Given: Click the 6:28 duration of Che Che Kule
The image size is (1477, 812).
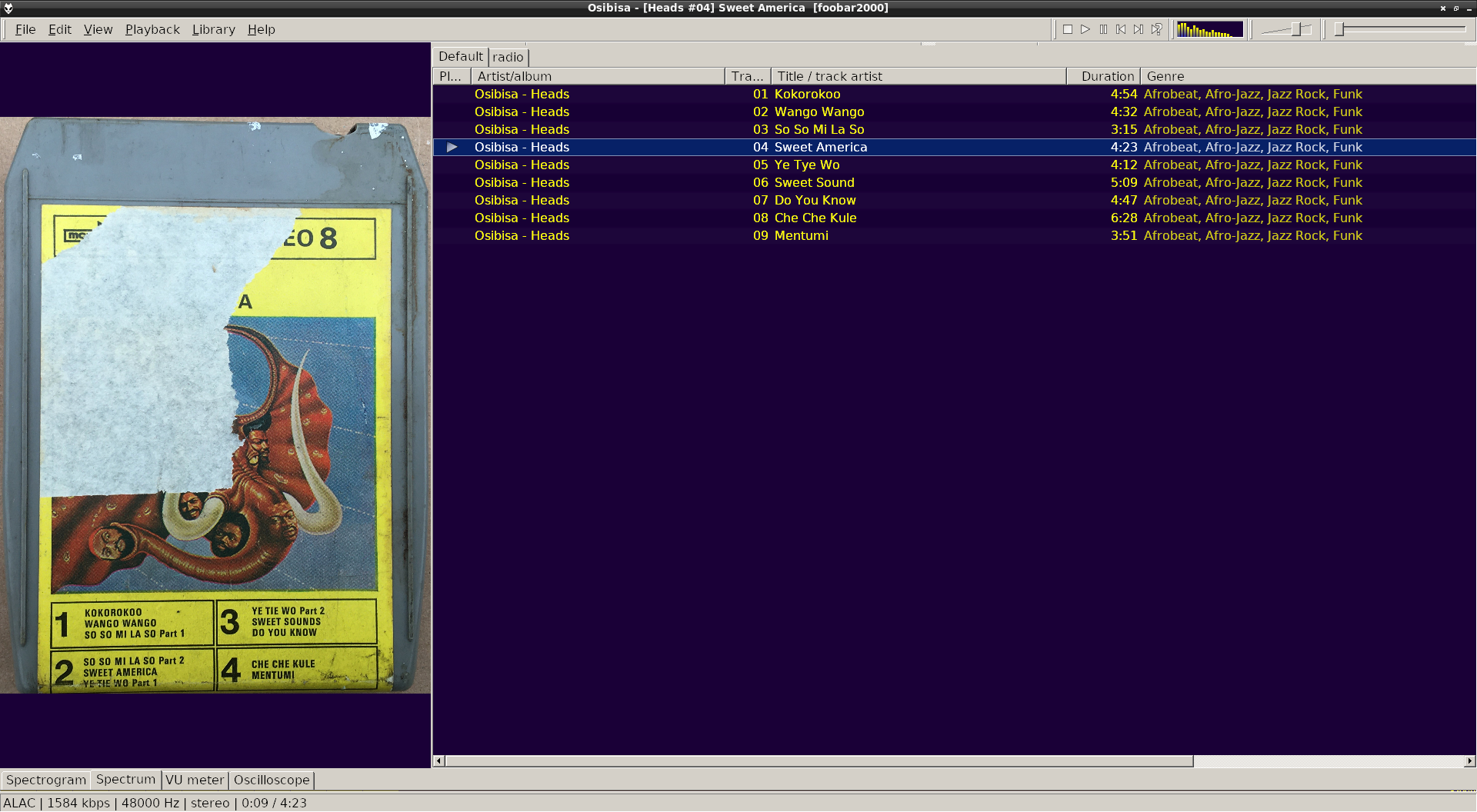Looking at the screenshot, I should (x=1123, y=218).
